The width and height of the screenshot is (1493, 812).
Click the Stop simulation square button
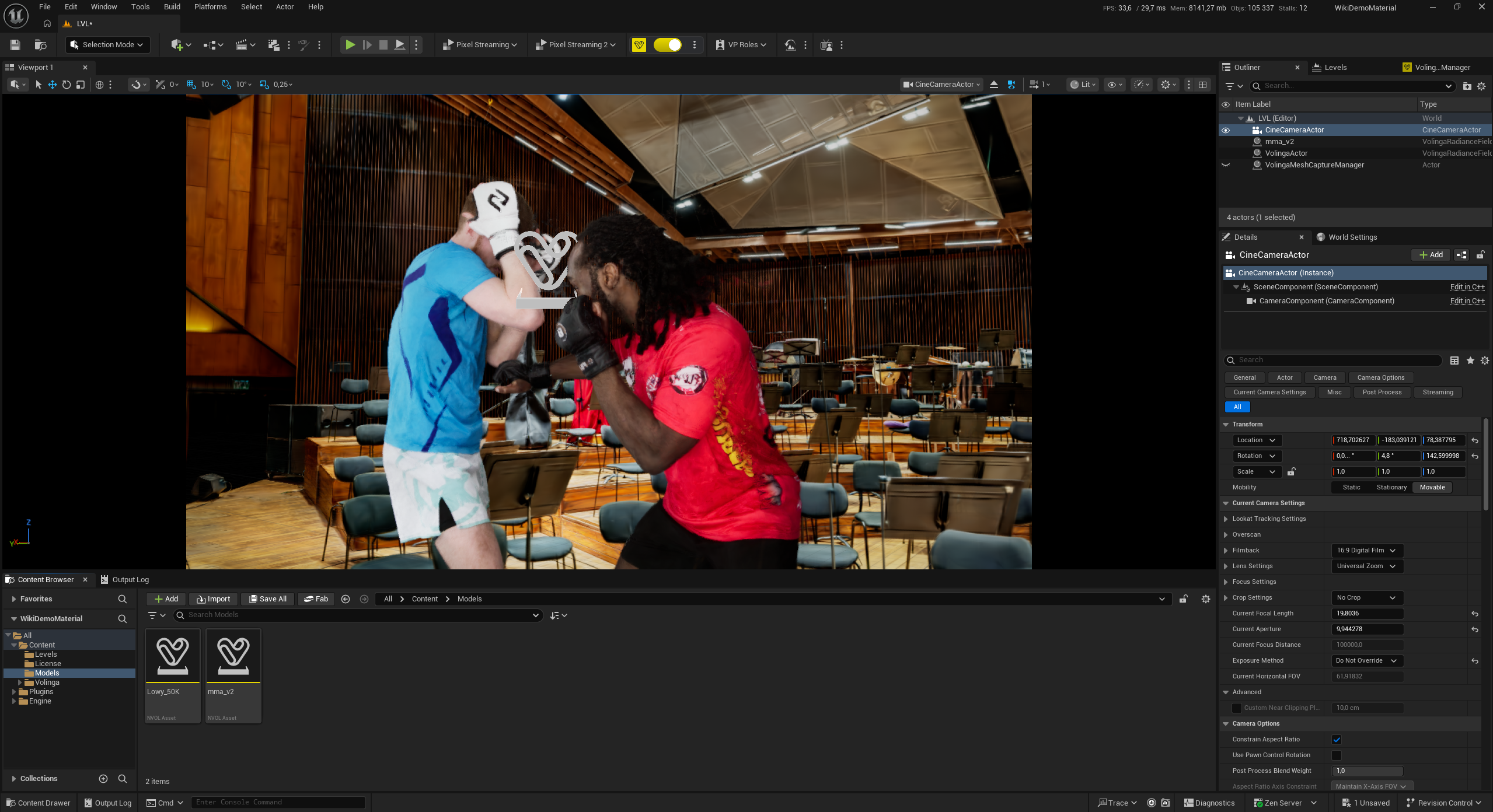pos(383,45)
